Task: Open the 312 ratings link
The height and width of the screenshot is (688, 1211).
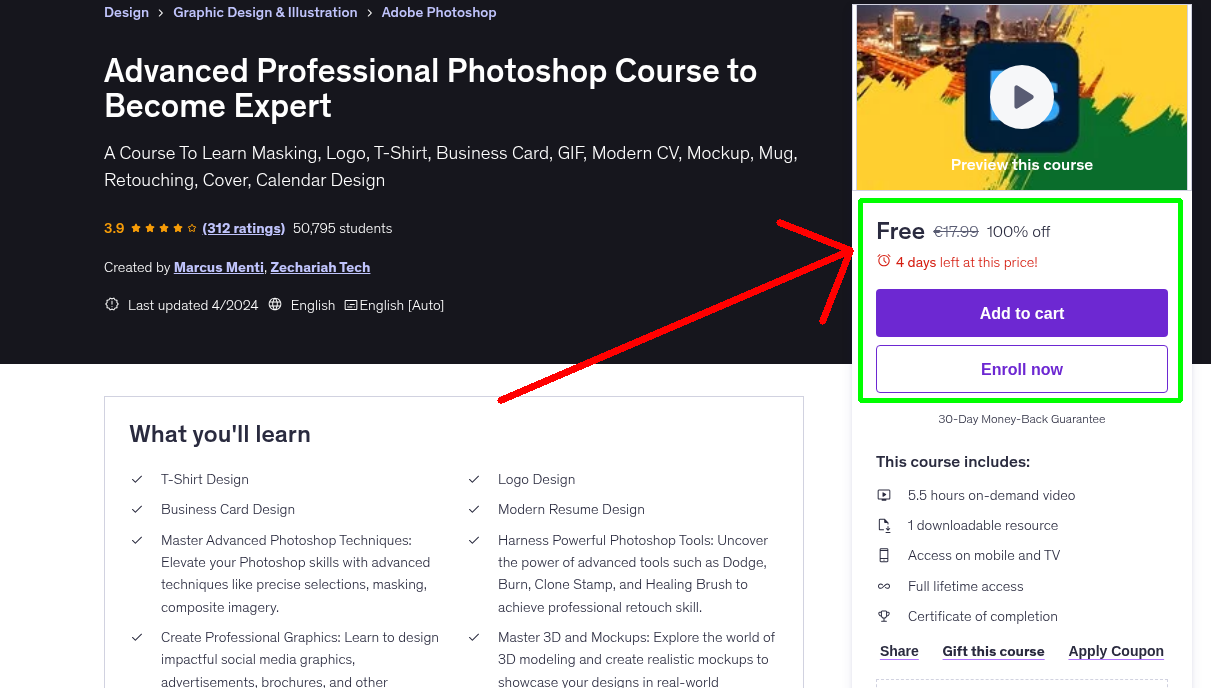Action: click(243, 228)
